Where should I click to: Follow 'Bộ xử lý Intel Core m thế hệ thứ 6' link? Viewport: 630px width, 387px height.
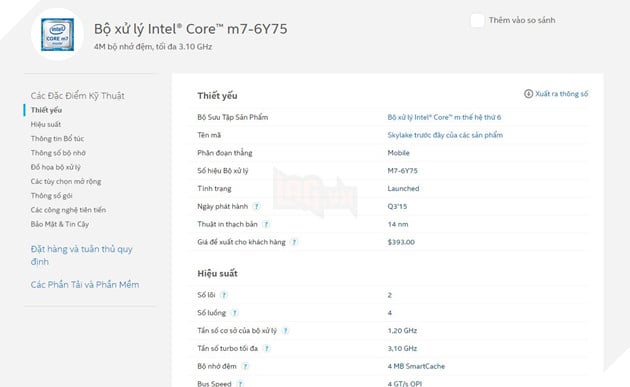(444, 117)
